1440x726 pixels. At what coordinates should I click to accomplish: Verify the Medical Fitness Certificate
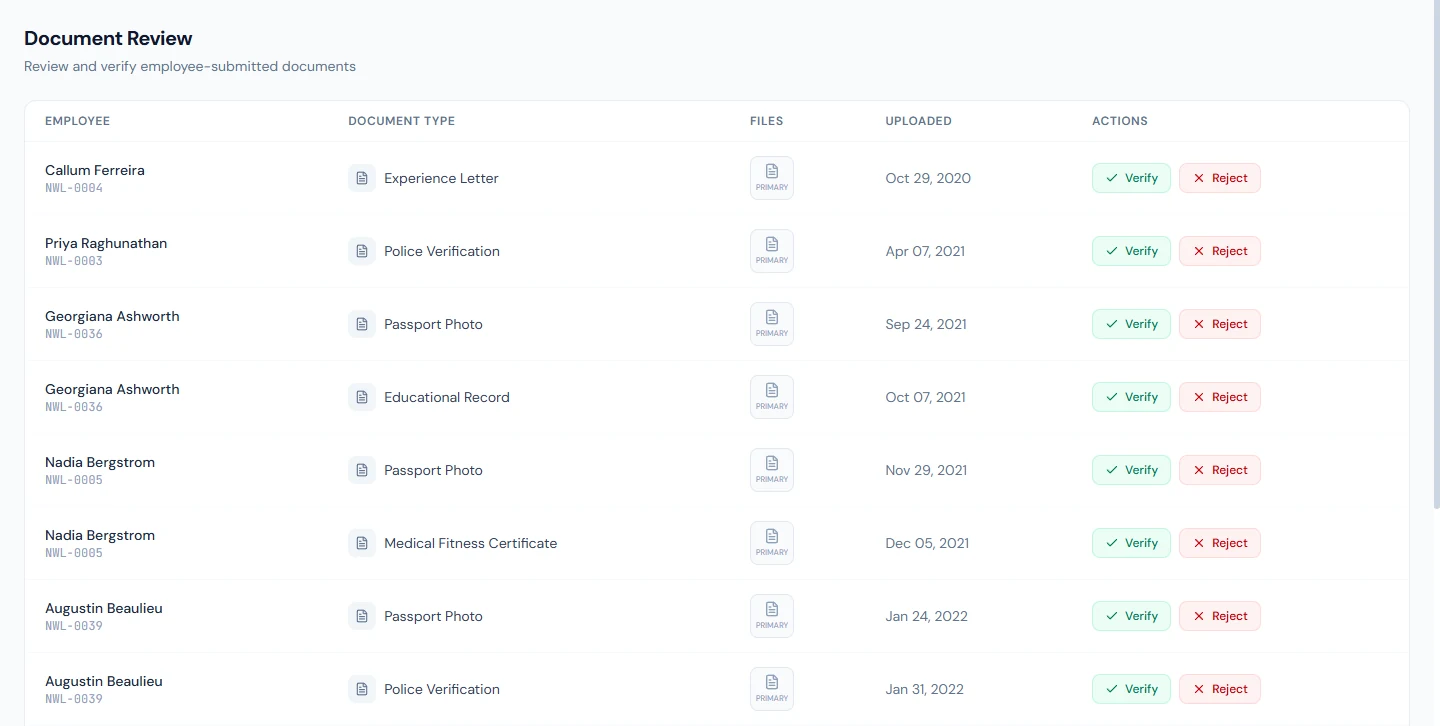tap(1131, 543)
